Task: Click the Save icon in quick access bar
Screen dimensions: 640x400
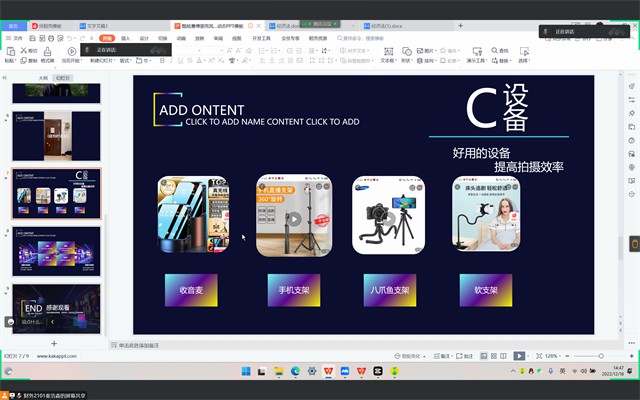Action: pyautogui.click(x=32, y=38)
